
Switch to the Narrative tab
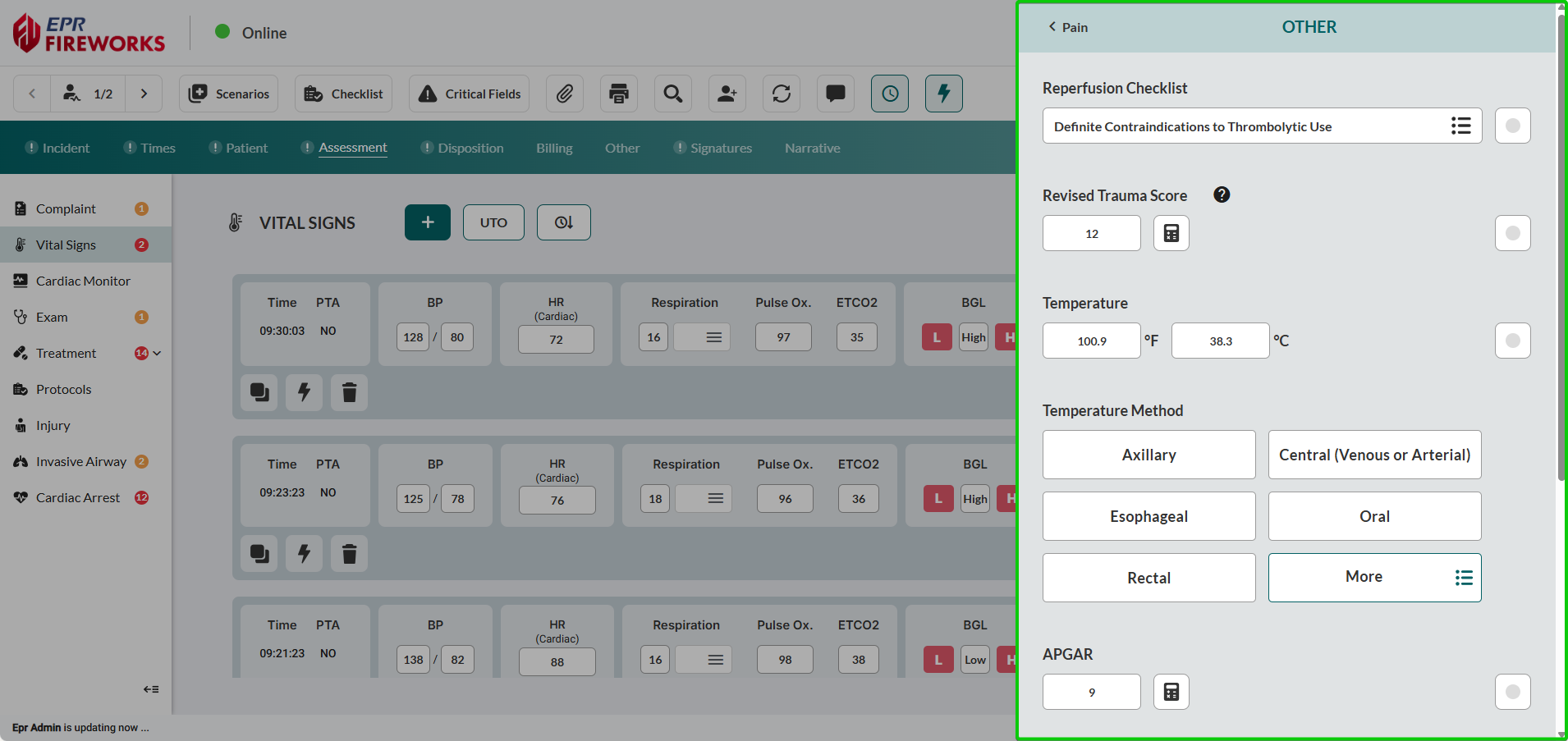pos(812,148)
